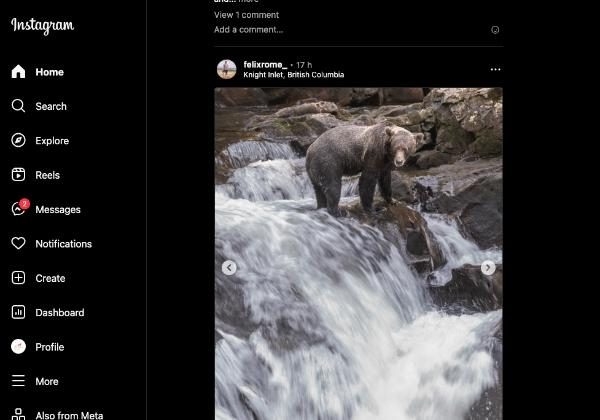Click View 1 comment
600x420 pixels.
[246, 15]
